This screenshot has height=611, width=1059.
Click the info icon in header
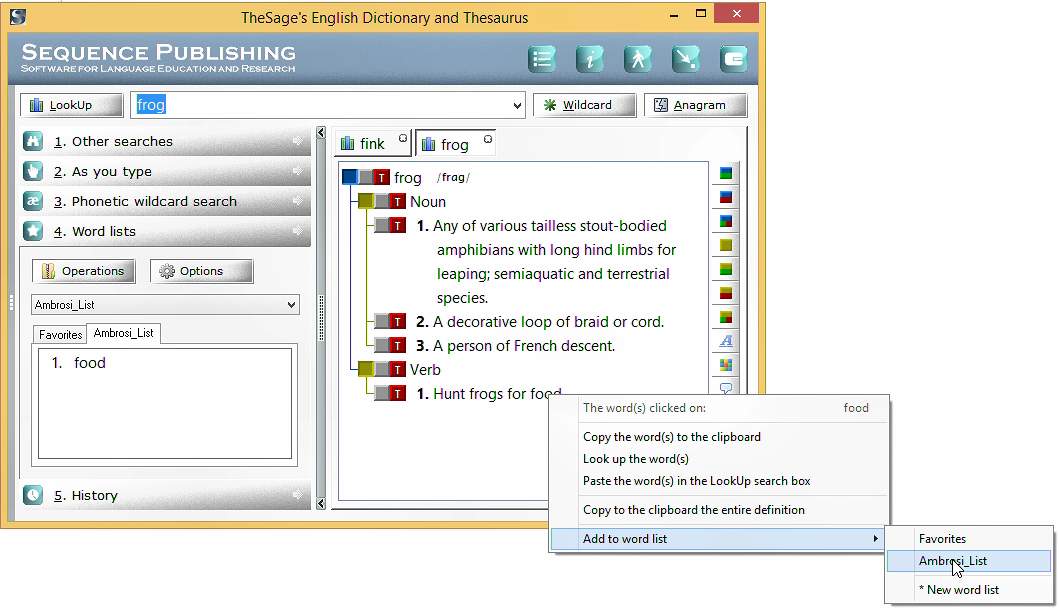pyautogui.click(x=590, y=59)
